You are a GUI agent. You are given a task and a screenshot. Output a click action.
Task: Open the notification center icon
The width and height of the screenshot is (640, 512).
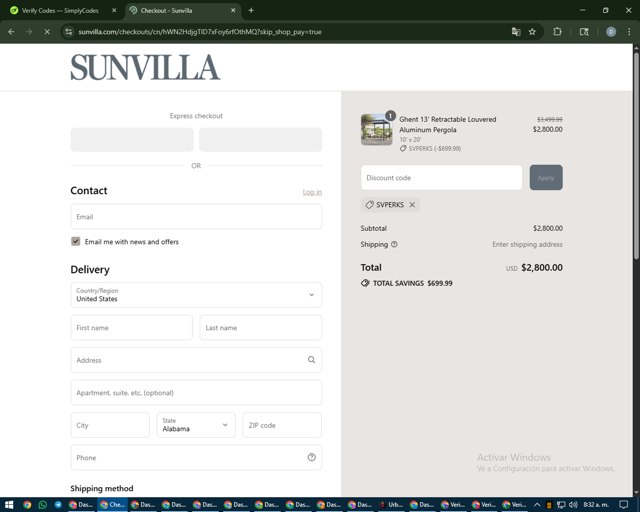623,505
